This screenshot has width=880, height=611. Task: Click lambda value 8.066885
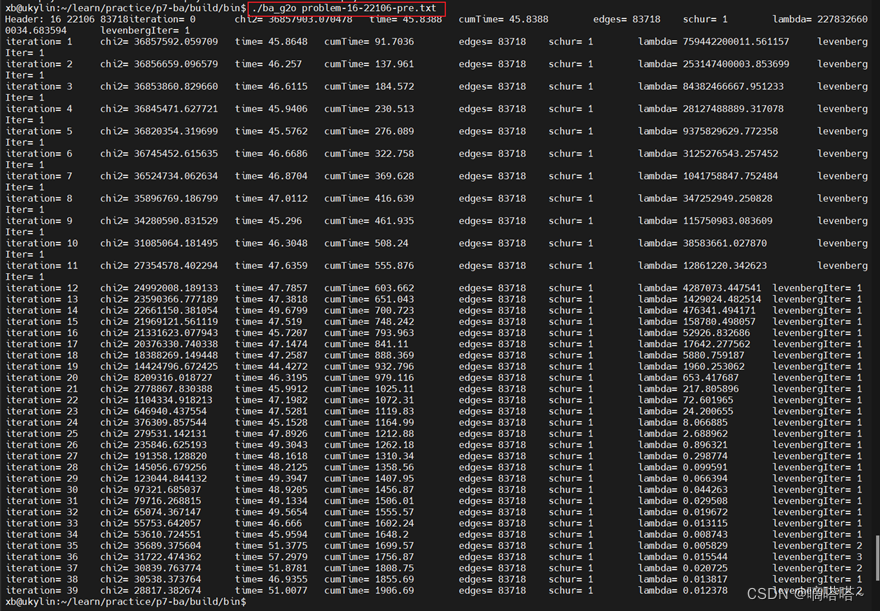click(705, 423)
